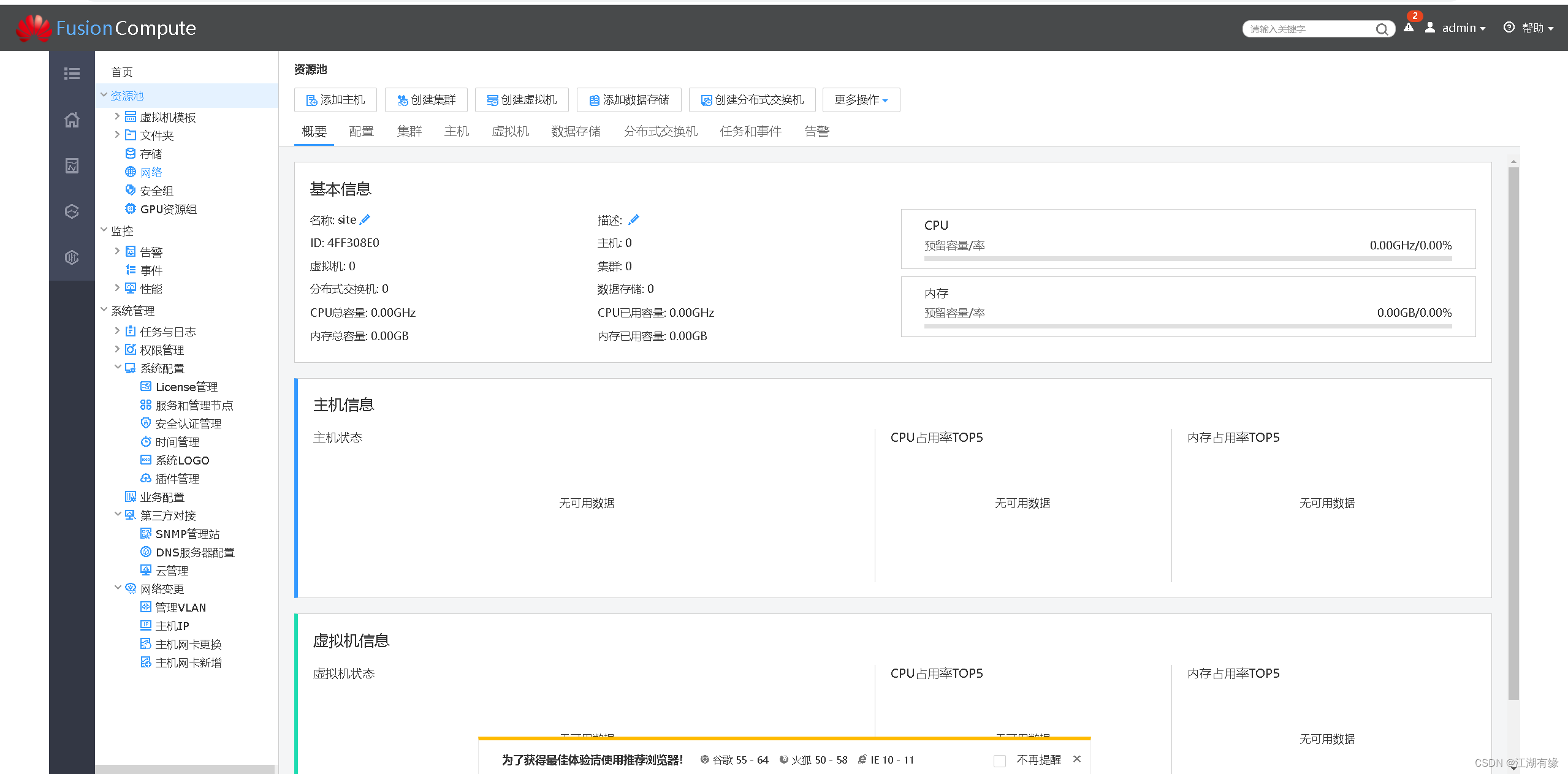The height and width of the screenshot is (774, 1568).
Task: Open the home icon in dark sidebar
Action: coord(72,120)
